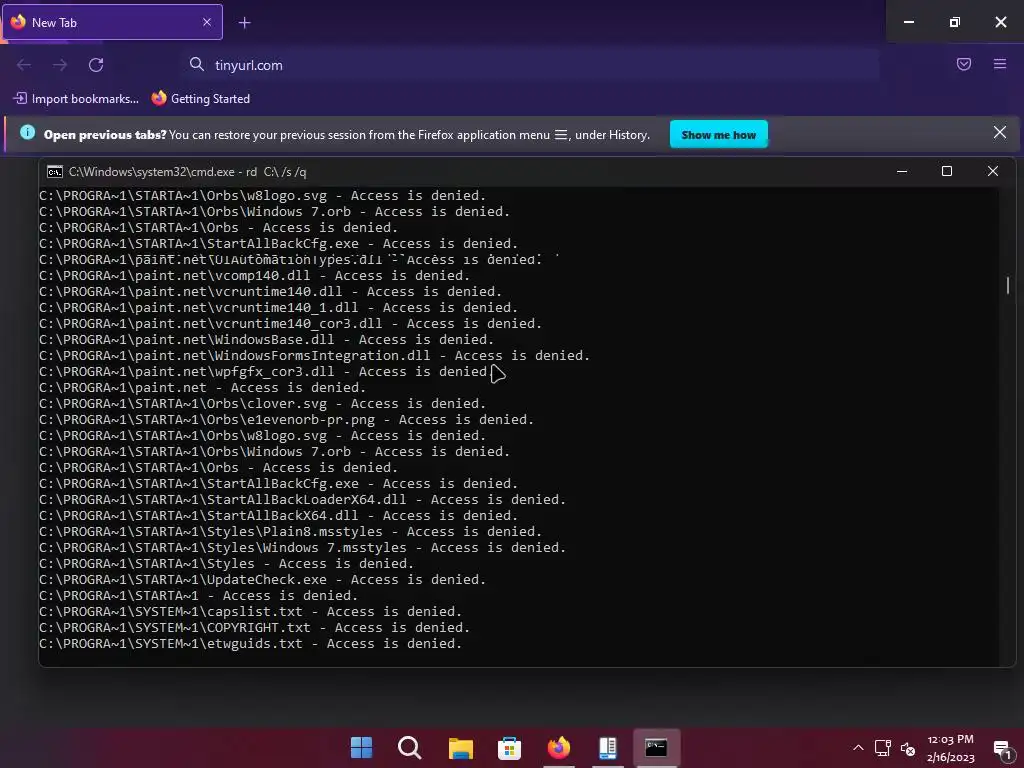
Task: Minimize the Firefox window
Action: 908,22
